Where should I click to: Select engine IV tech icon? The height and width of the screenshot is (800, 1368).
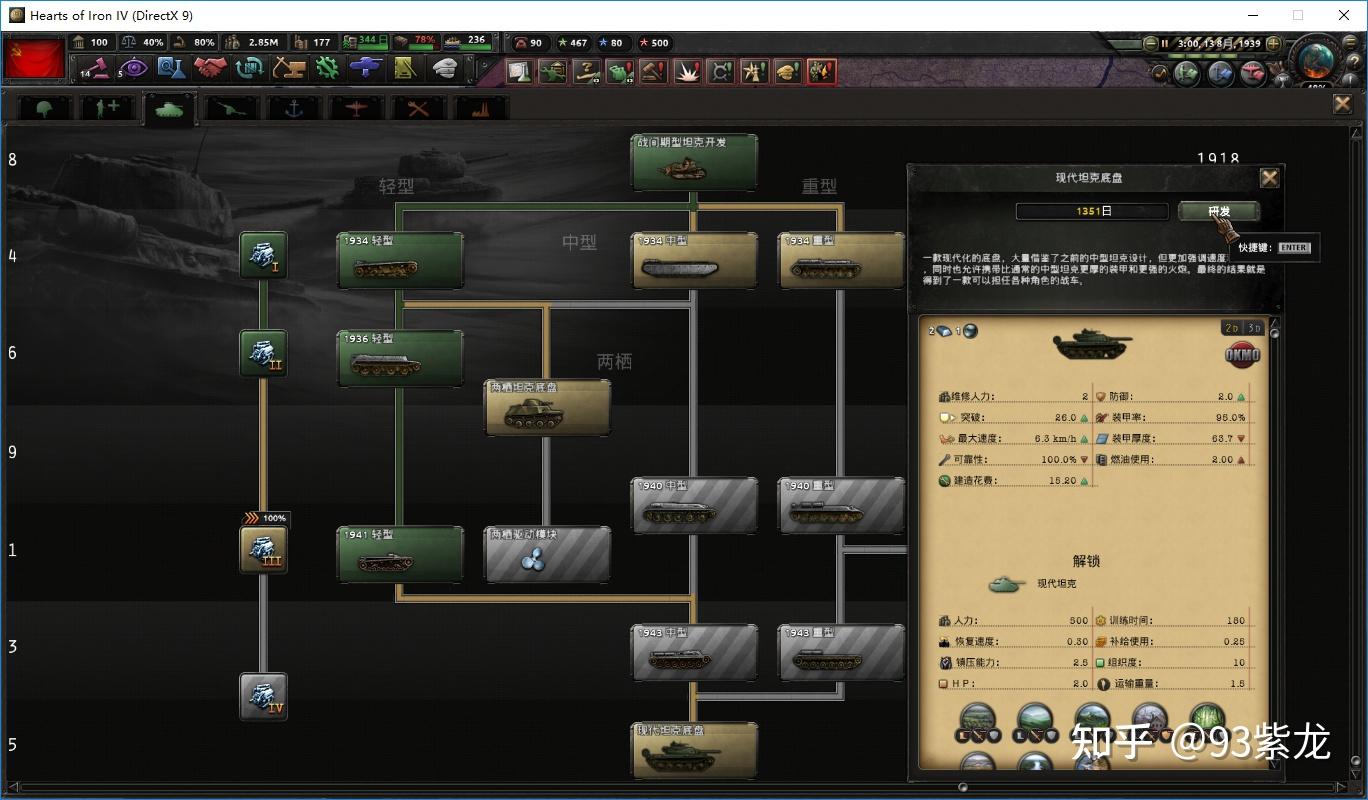pyautogui.click(x=263, y=696)
